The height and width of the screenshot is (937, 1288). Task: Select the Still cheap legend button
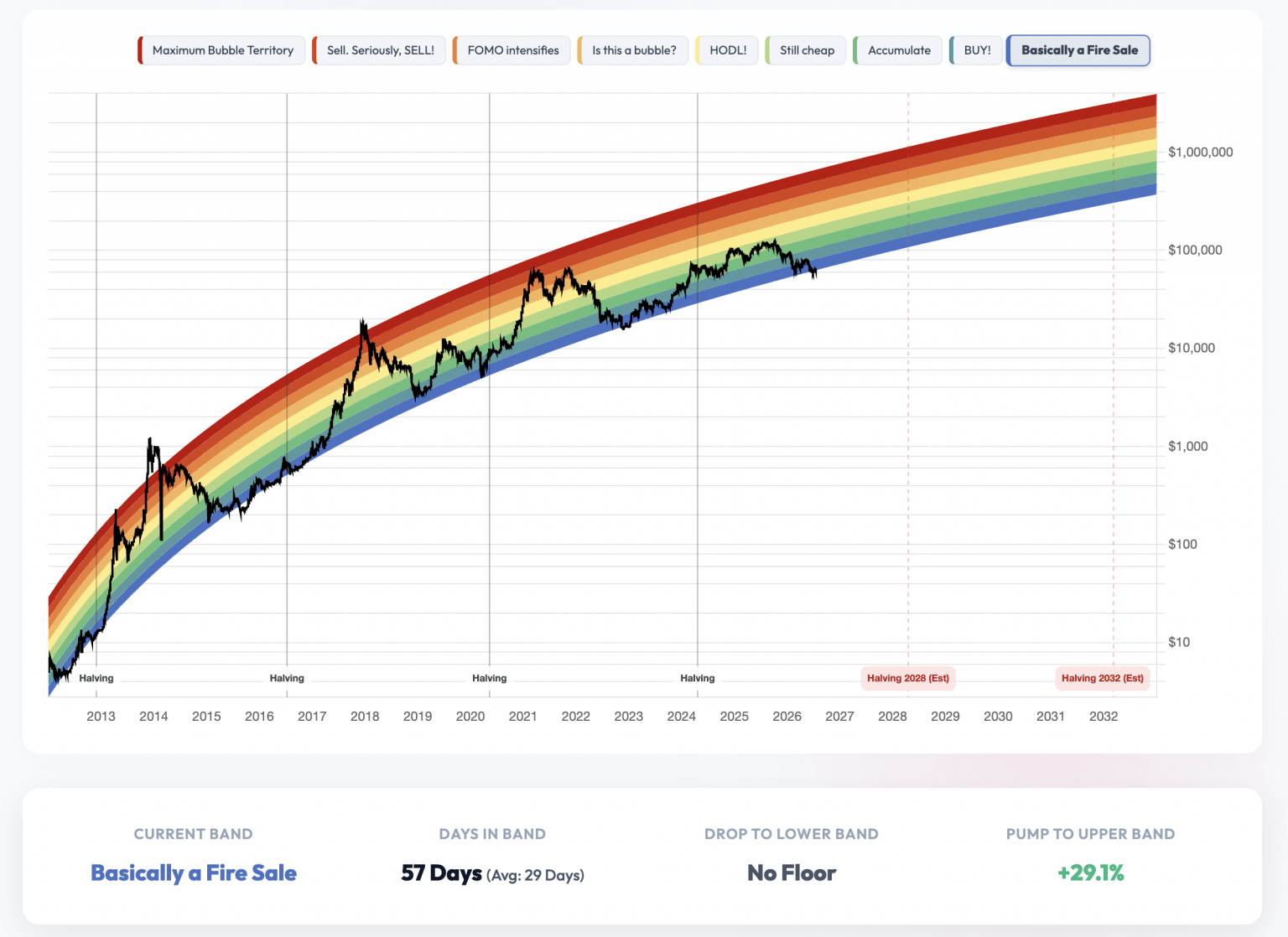tap(806, 50)
